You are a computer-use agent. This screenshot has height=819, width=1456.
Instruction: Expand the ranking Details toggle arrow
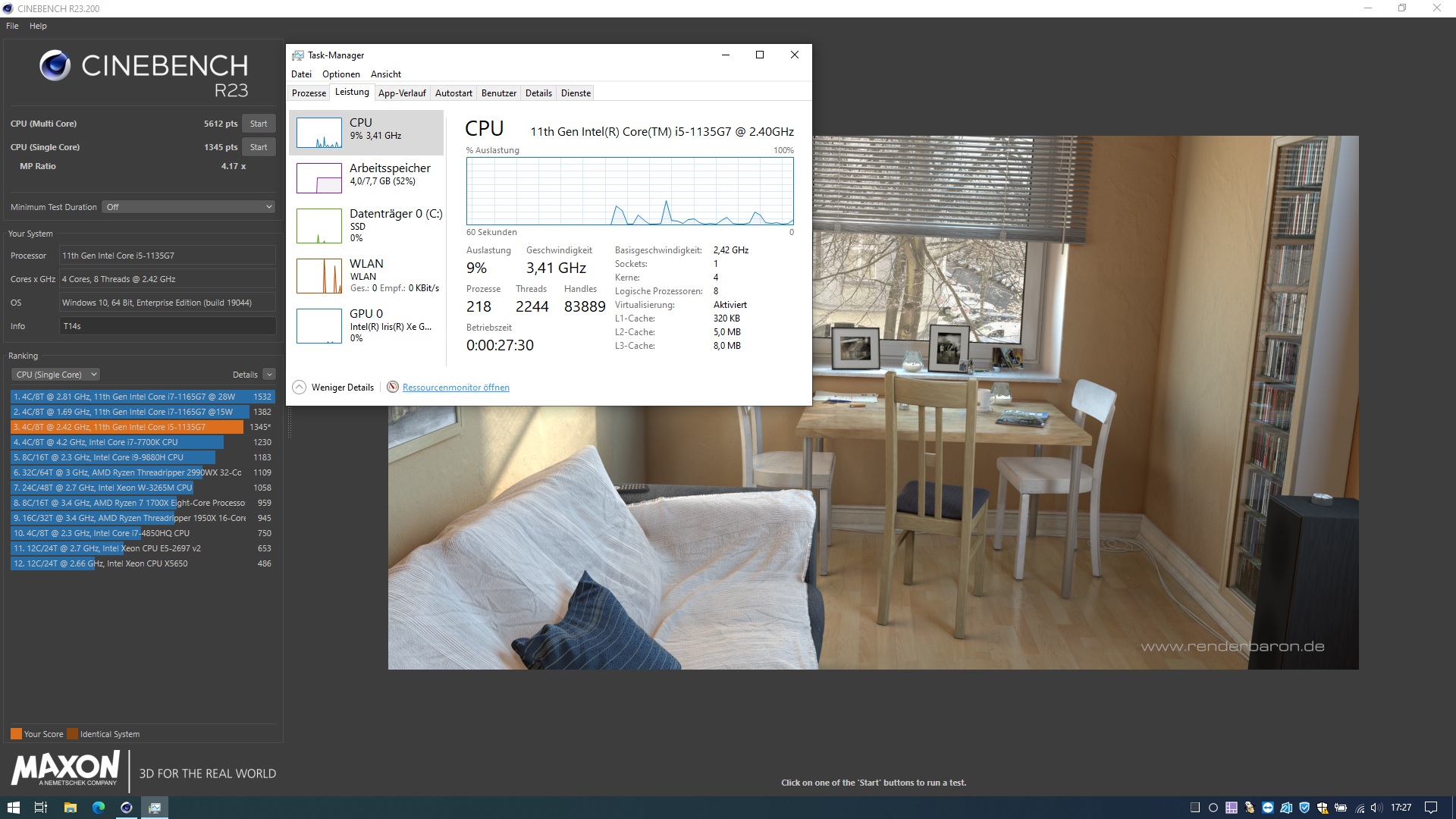[x=269, y=375]
